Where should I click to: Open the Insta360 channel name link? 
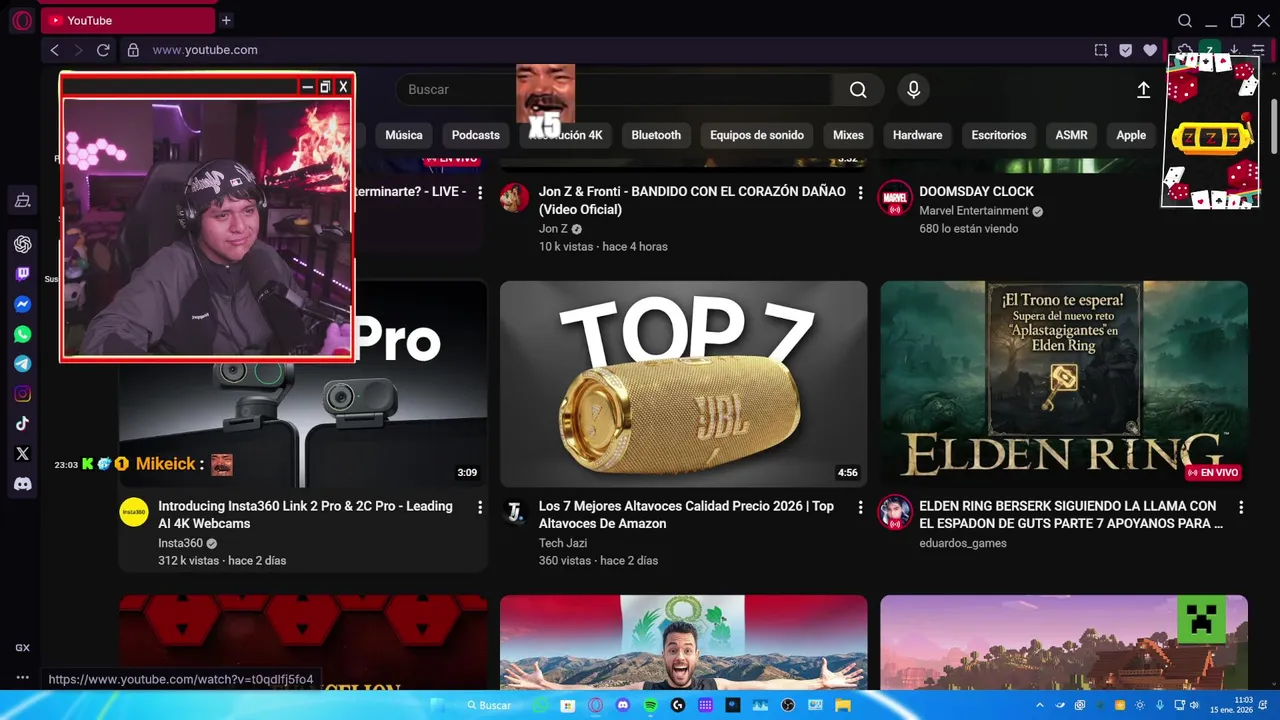tap(180, 543)
